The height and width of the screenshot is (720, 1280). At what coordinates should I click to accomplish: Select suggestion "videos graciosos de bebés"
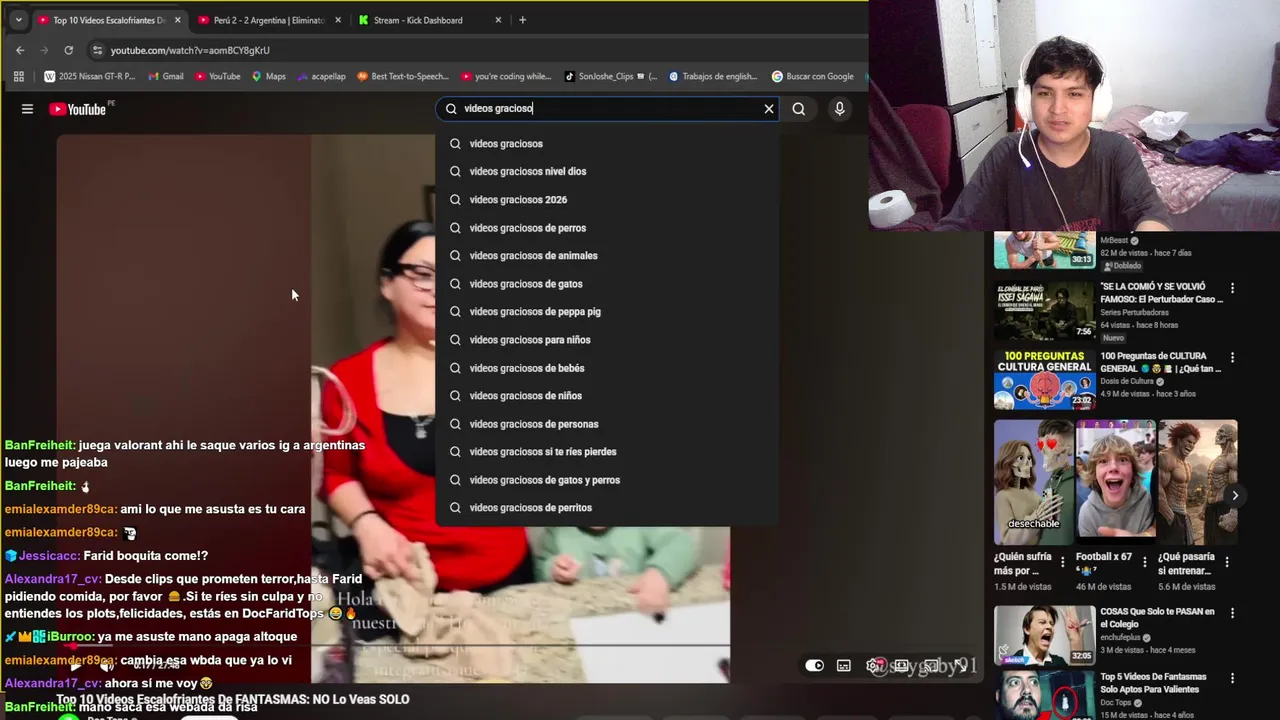607,368
